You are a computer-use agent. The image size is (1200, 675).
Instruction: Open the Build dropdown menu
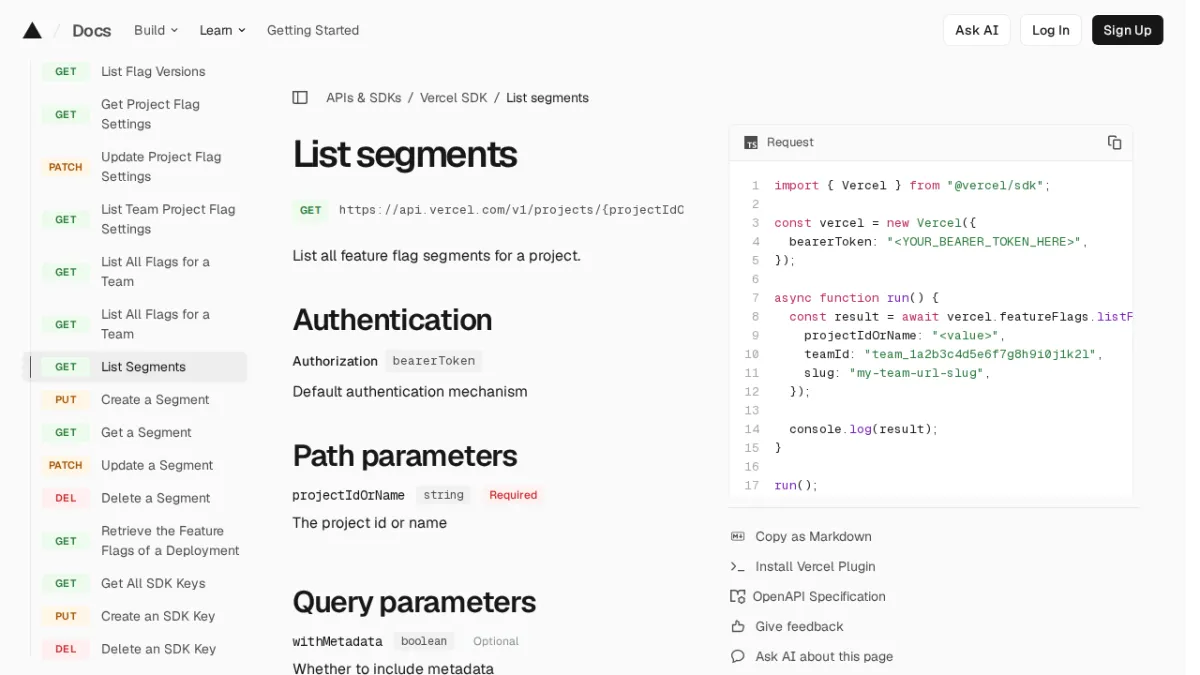tap(156, 30)
